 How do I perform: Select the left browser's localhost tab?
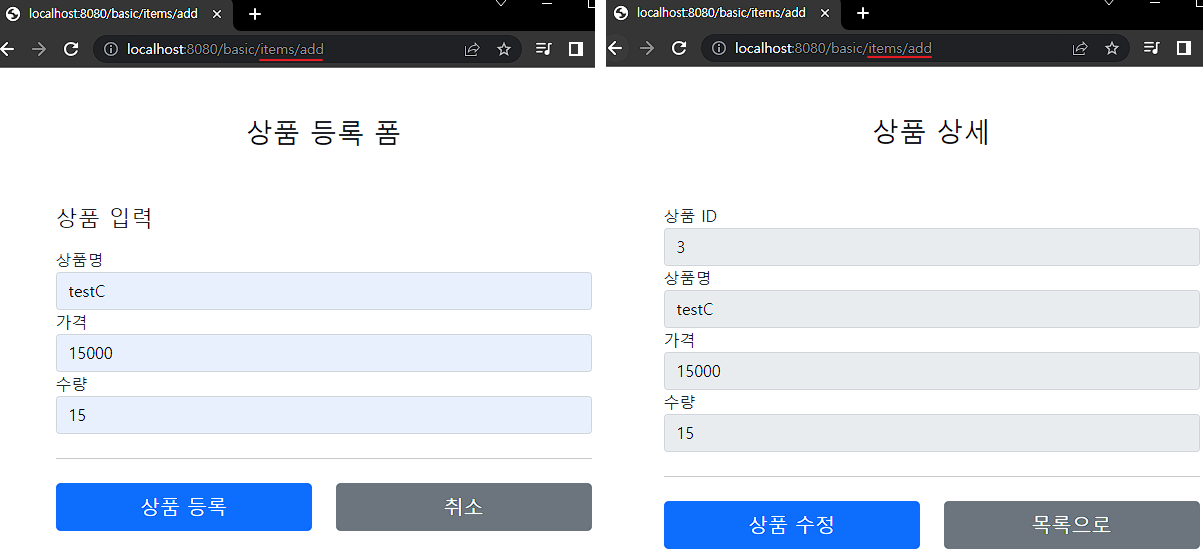click(115, 14)
